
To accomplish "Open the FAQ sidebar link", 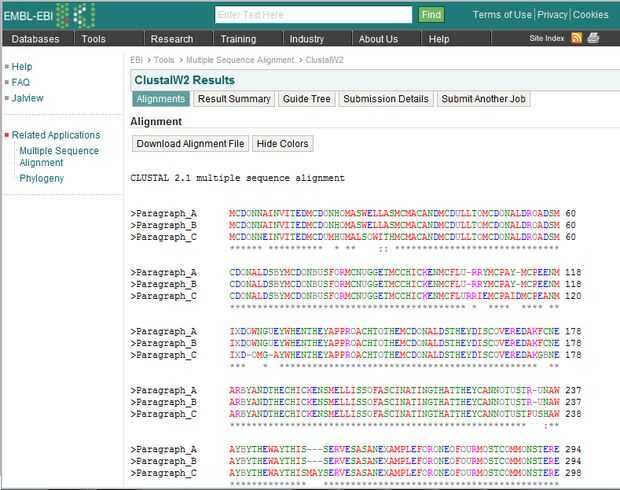I will click(x=21, y=82).
